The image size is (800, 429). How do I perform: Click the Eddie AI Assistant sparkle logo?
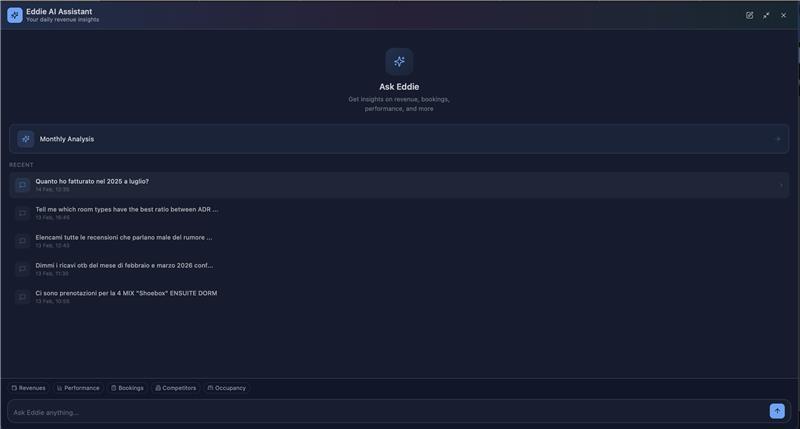(15, 15)
